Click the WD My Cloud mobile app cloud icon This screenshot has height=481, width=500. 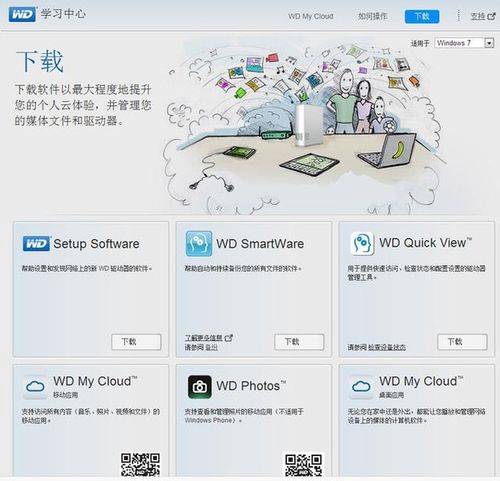pos(35,387)
